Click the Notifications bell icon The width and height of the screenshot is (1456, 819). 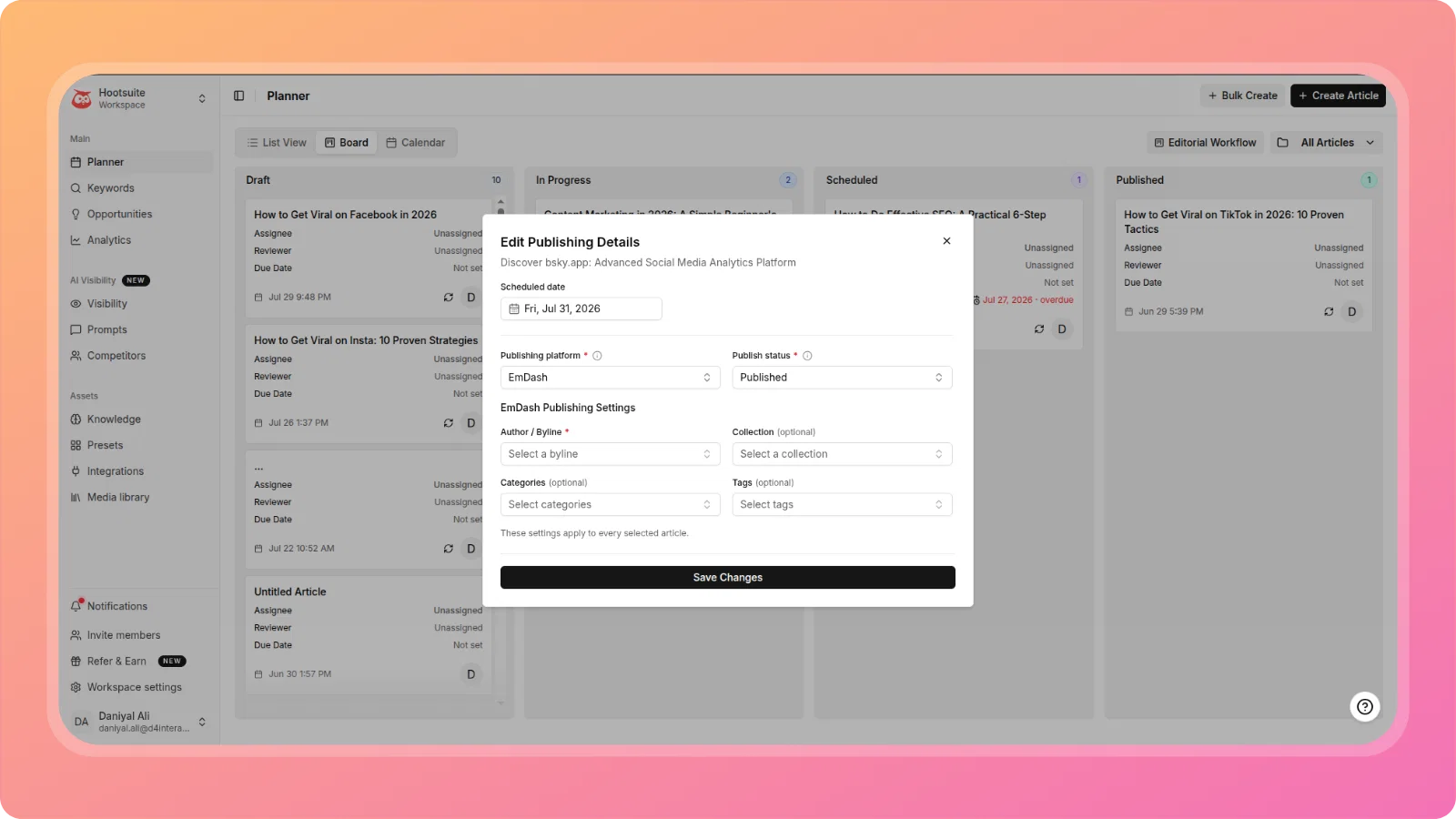click(76, 606)
